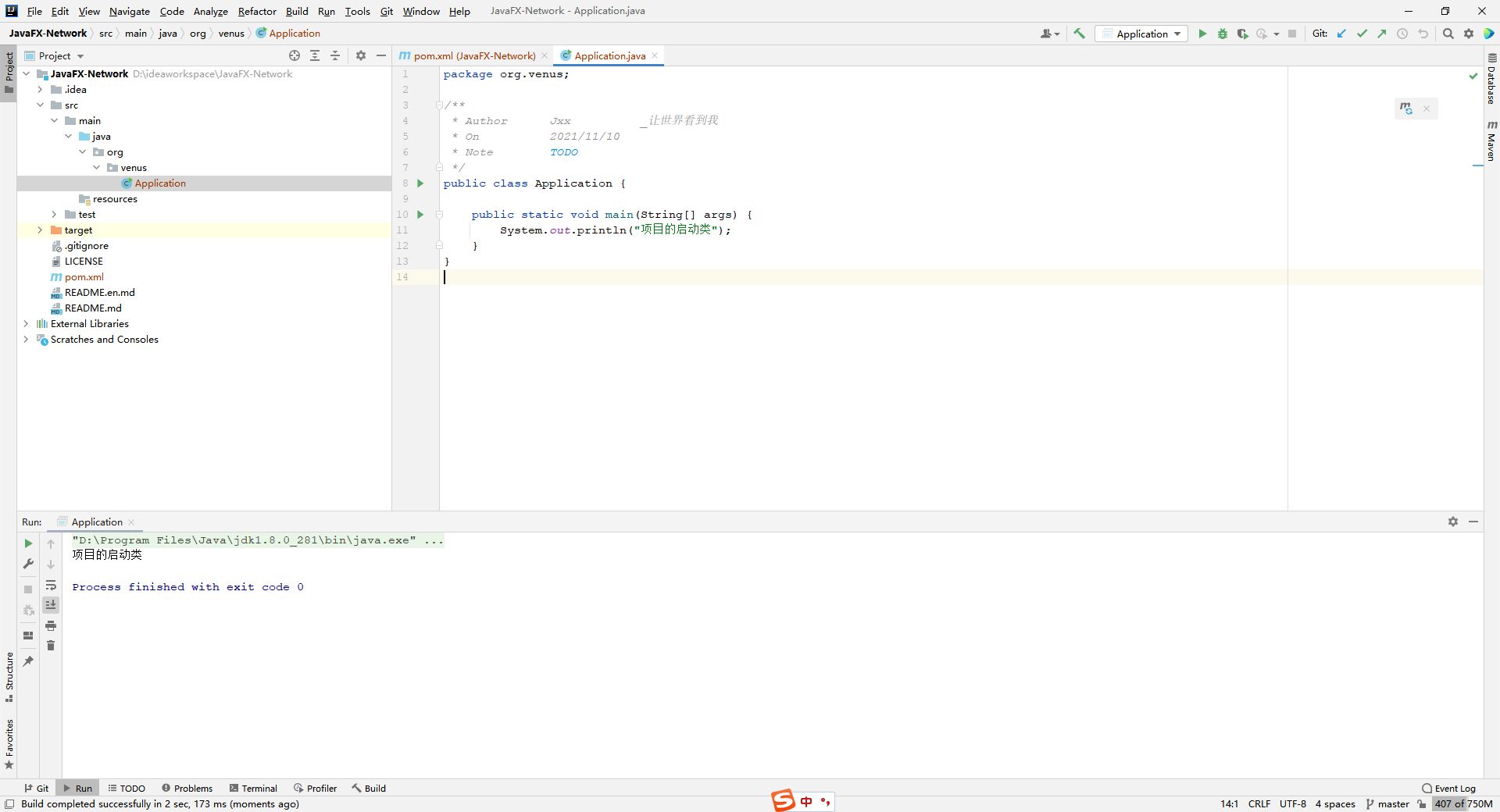Click memory indicator 407 of 750M
The width and height of the screenshot is (1500, 812).
1463,803
